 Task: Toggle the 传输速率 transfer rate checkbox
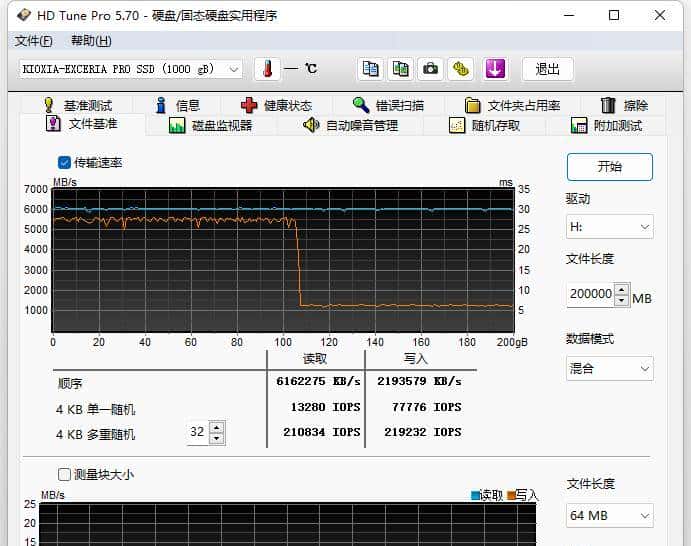[x=64, y=163]
